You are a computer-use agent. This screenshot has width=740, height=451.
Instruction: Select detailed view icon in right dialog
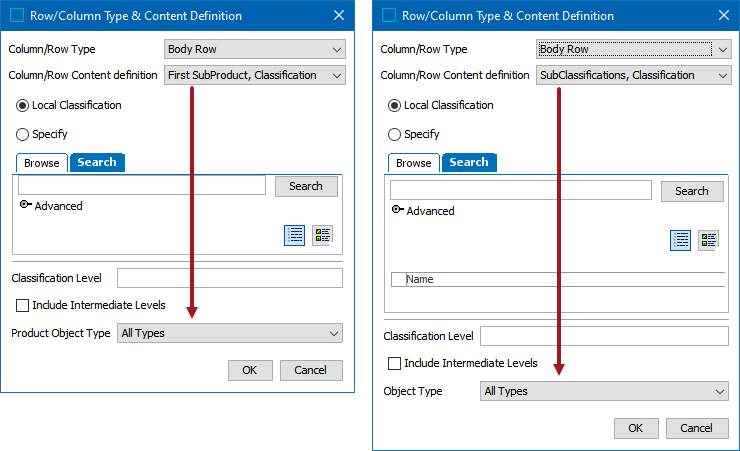tap(709, 241)
